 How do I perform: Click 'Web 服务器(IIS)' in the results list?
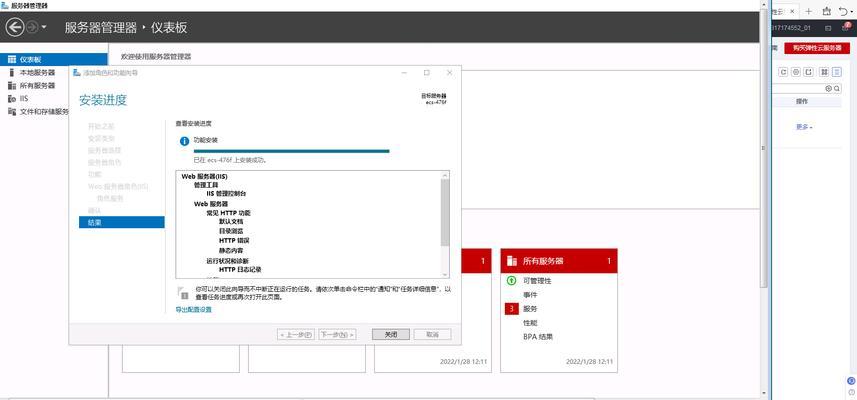tap(204, 177)
